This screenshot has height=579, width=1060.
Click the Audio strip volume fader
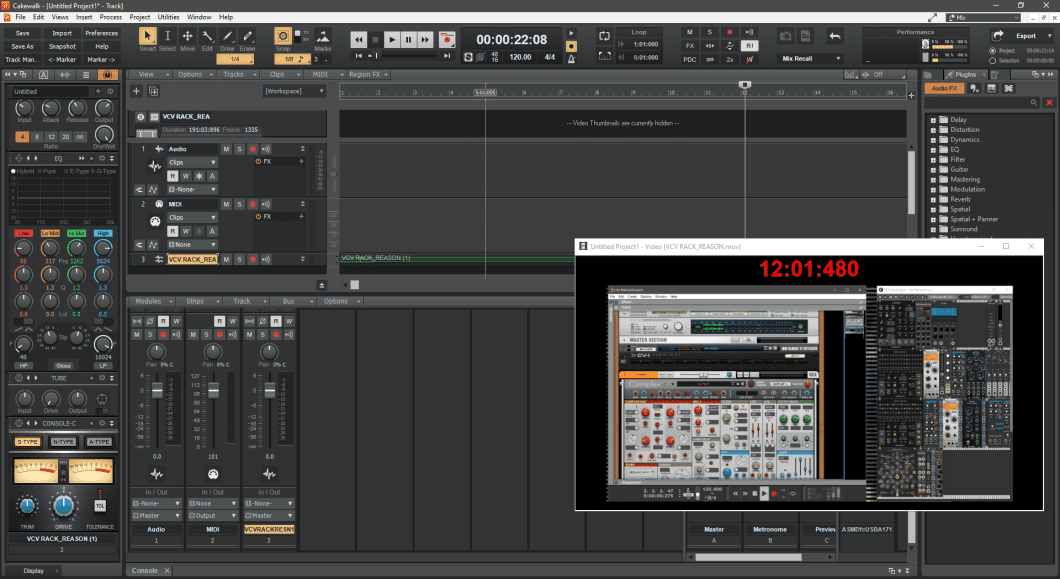click(x=156, y=392)
